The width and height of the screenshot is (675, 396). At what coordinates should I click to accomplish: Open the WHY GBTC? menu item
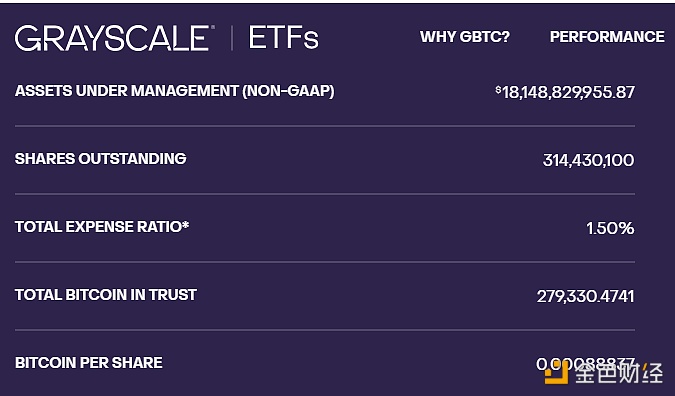click(x=464, y=37)
